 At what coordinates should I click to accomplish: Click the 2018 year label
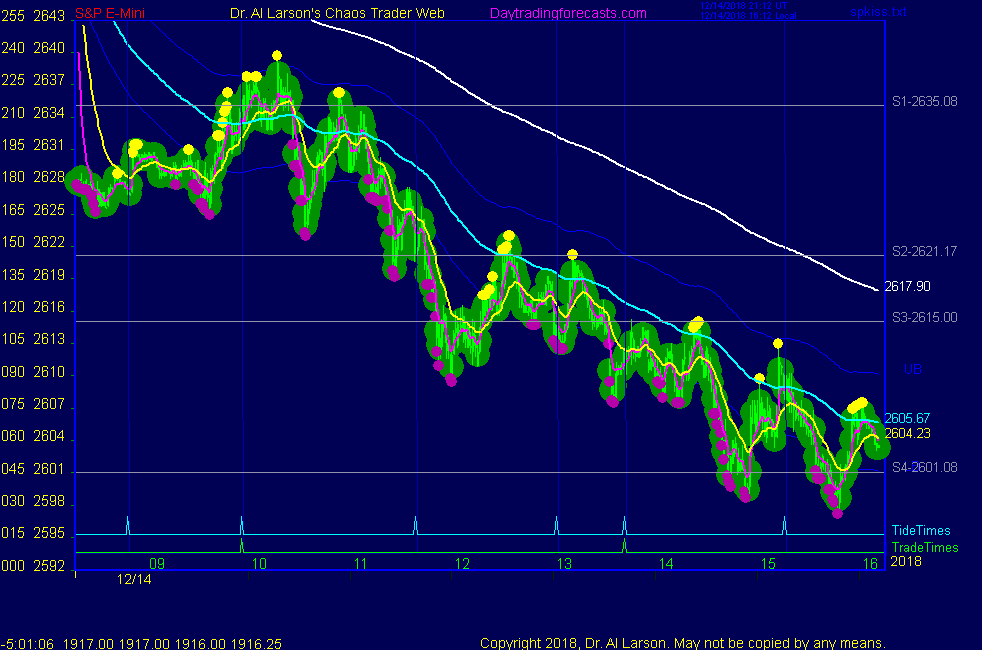[906, 561]
